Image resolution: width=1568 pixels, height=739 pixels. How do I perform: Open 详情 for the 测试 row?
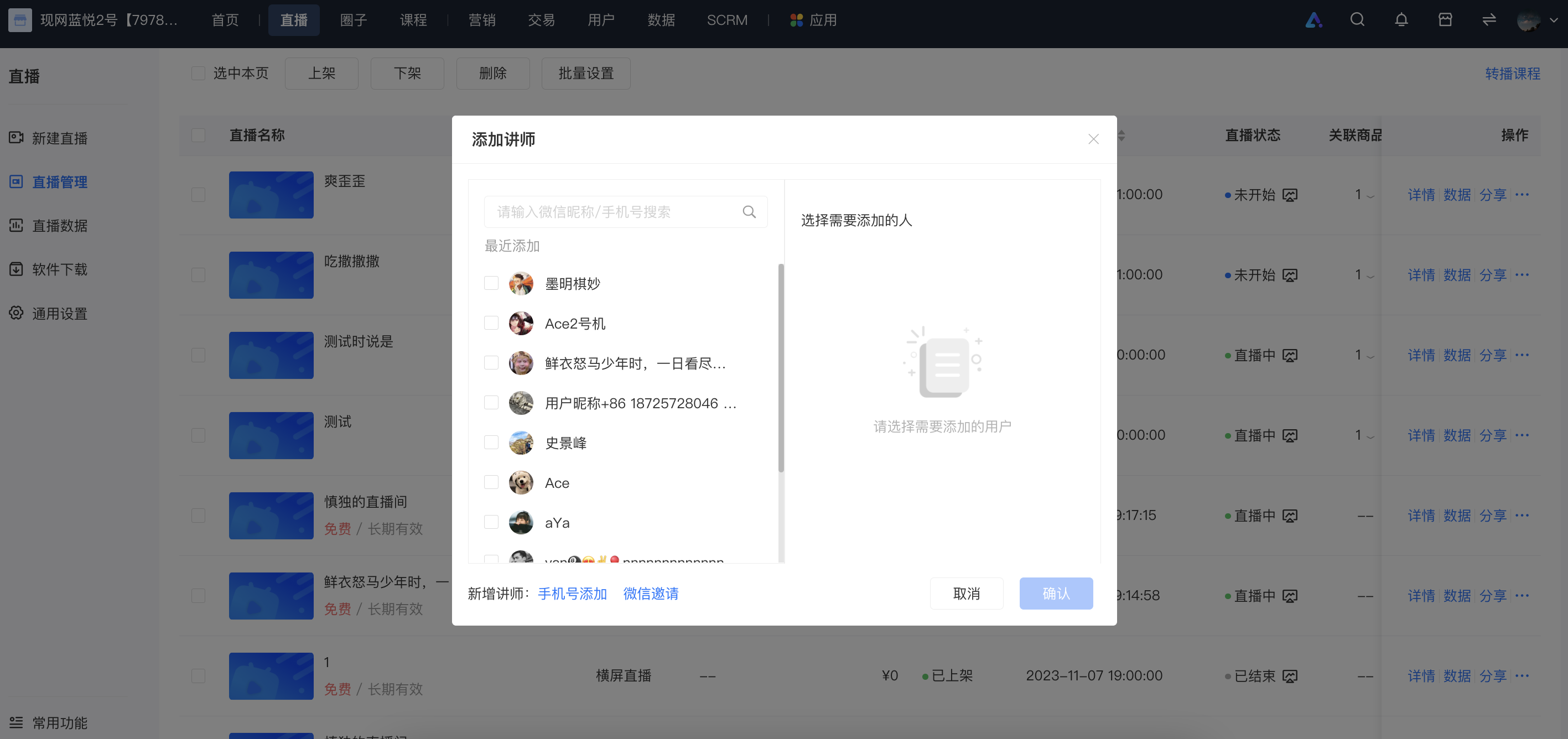[x=1421, y=435]
